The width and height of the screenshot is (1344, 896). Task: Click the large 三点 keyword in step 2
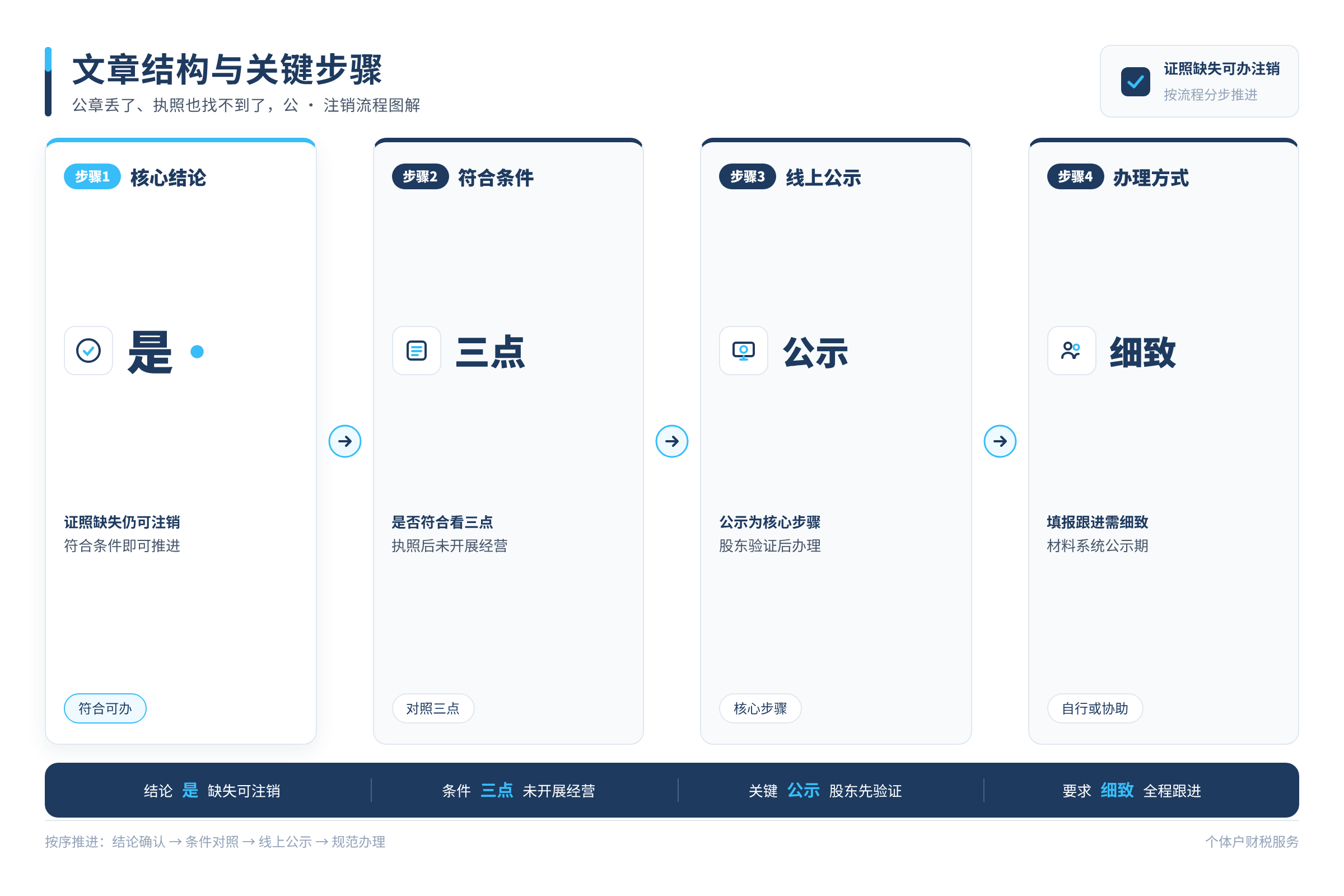[x=491, y=352]
